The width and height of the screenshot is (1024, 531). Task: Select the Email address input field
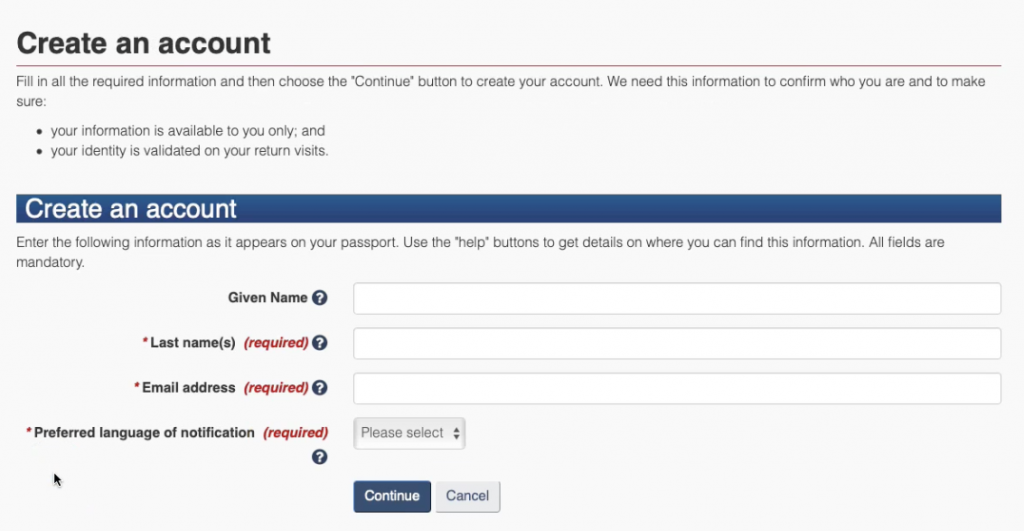677,388
